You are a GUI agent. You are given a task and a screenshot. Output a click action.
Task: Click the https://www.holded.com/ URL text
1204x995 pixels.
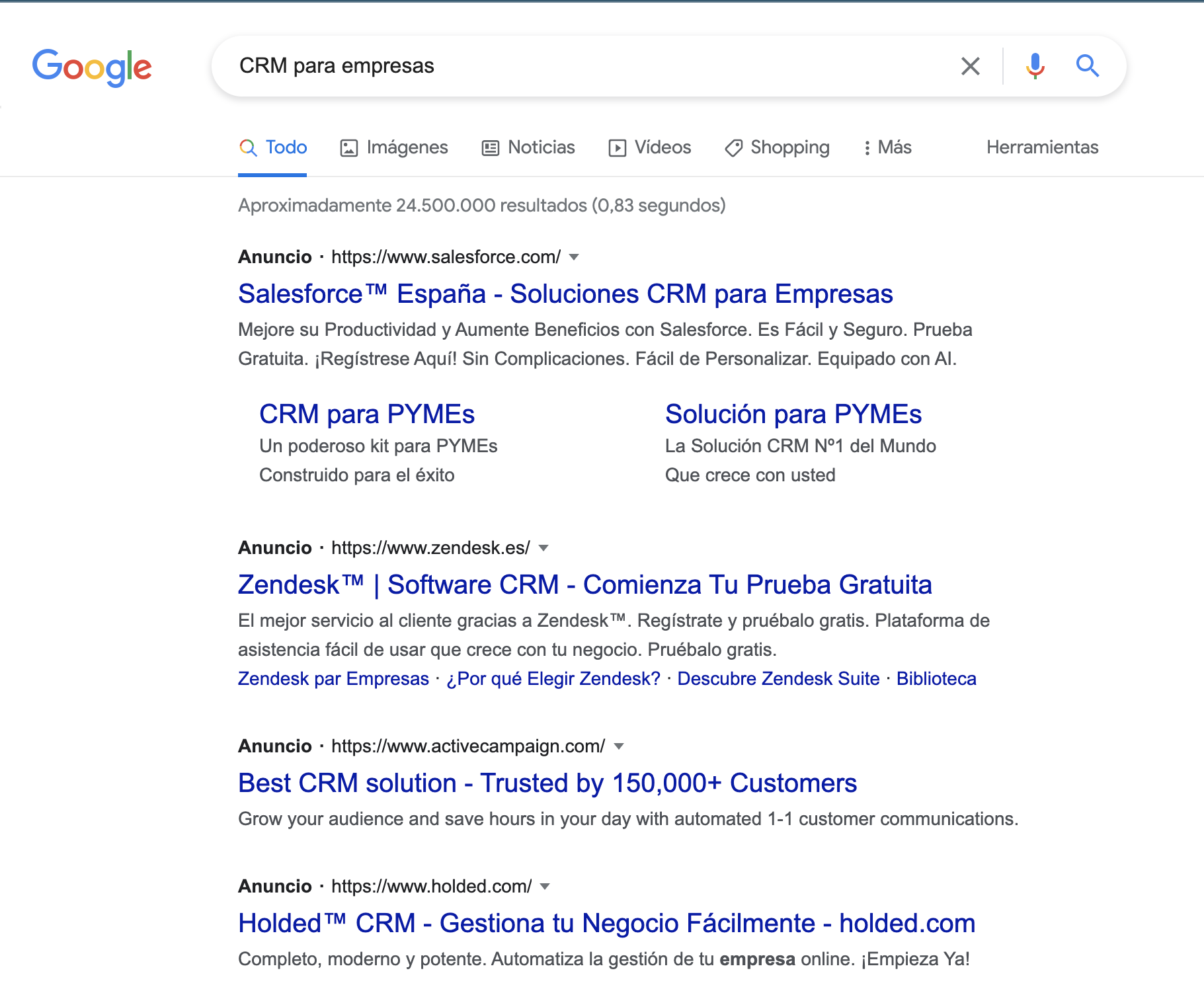pyautogui.click(x=431, y=887)
